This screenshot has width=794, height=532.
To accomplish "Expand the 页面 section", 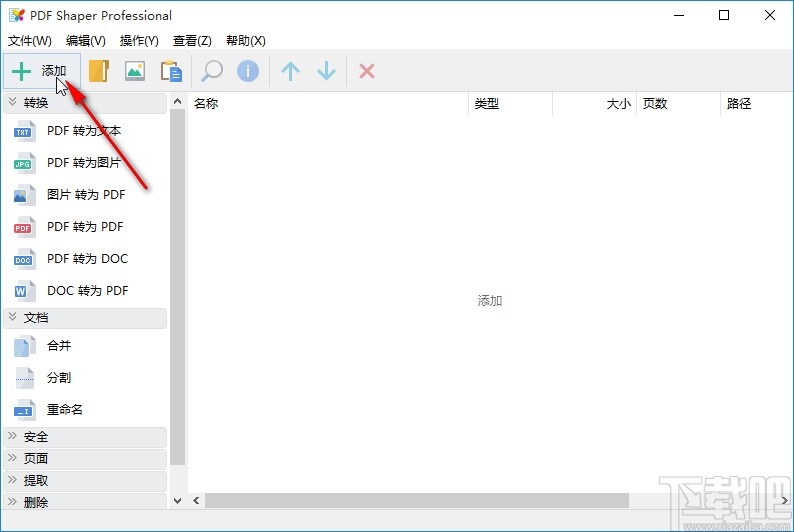I will tap(85, 459).
